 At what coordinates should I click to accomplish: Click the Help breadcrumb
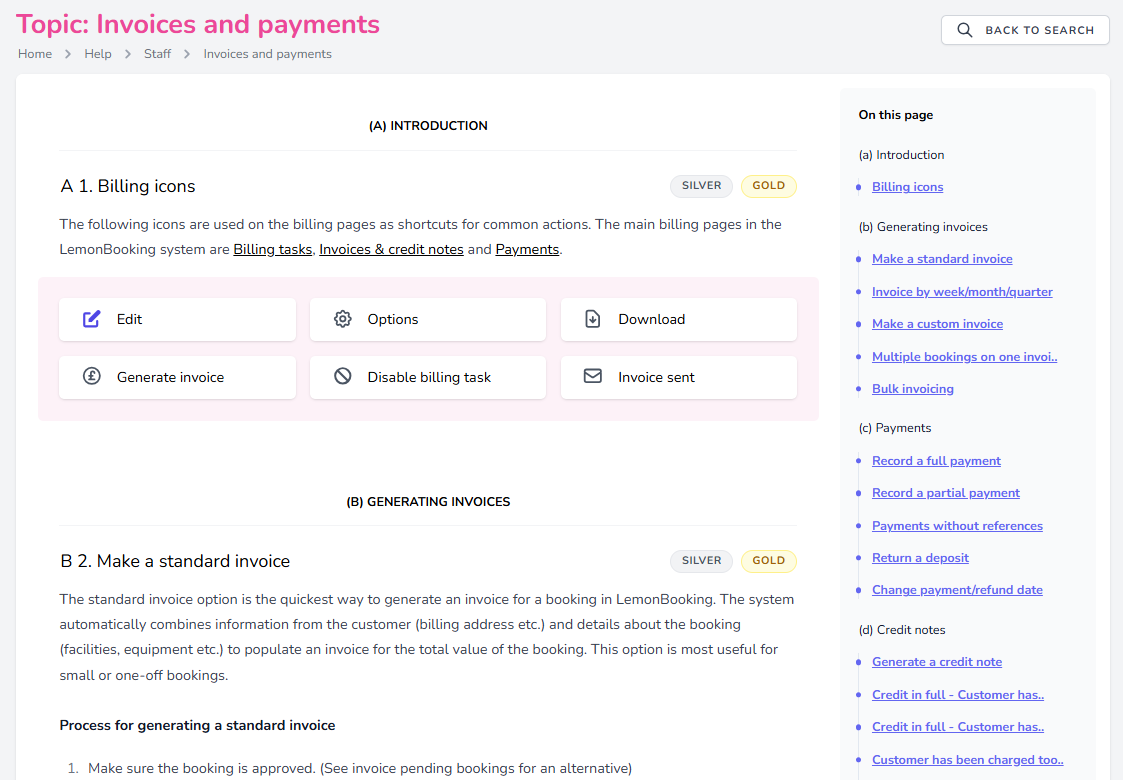point(97,53)
